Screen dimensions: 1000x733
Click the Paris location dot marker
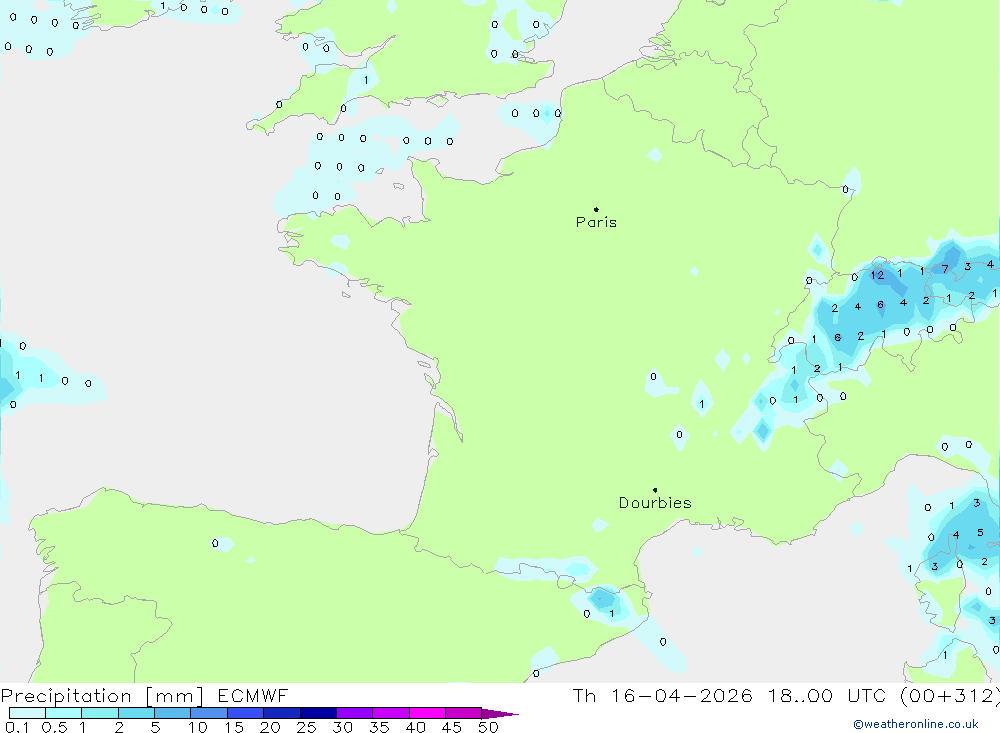tap(596, 210)
